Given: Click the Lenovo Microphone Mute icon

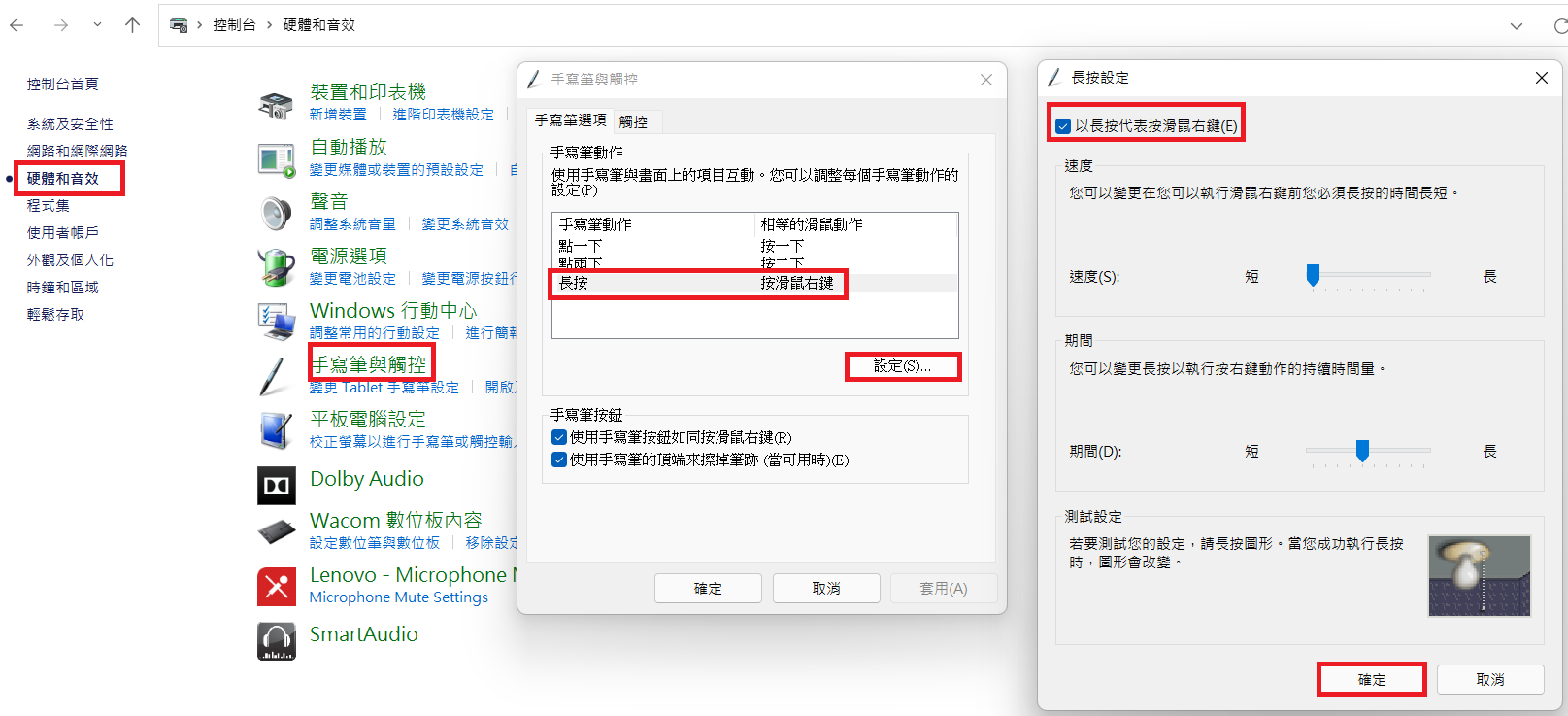Looking at the screenshot, I should pyautogui.click(x=277, y=587).
